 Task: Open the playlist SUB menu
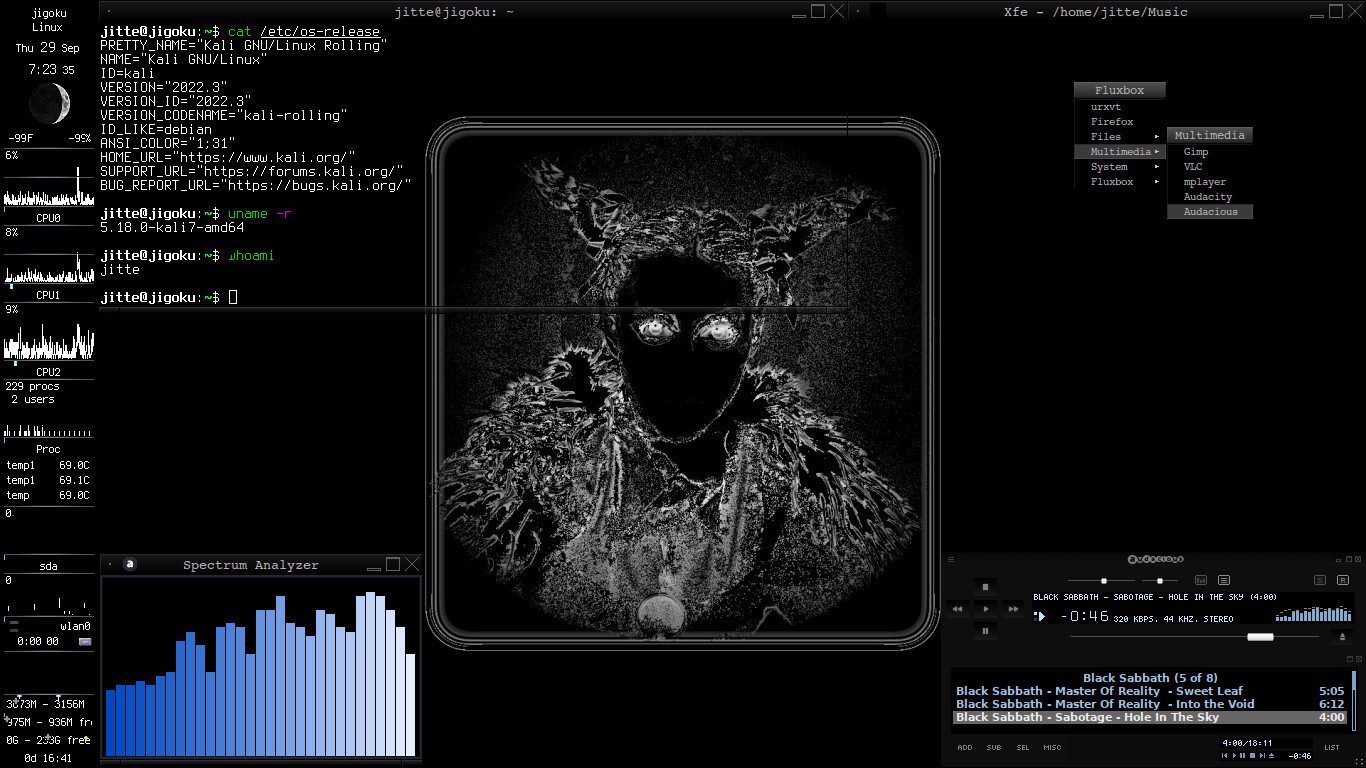pyautogui.click(x=994, y=747)
